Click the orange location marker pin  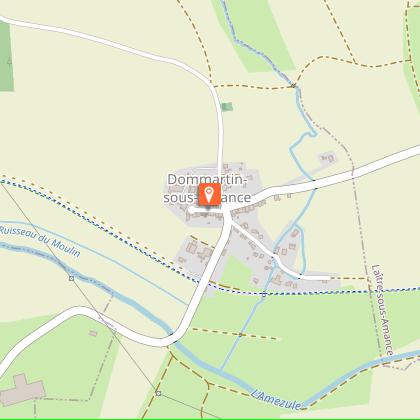[x=209, y=194]
